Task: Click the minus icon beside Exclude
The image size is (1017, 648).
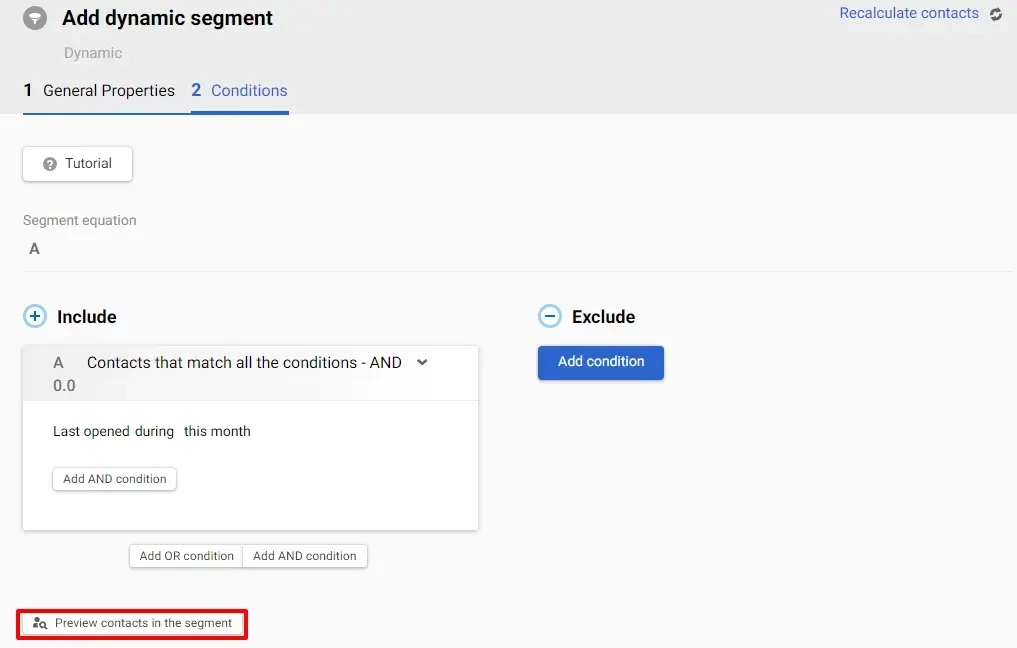Action: pos(549,317)
